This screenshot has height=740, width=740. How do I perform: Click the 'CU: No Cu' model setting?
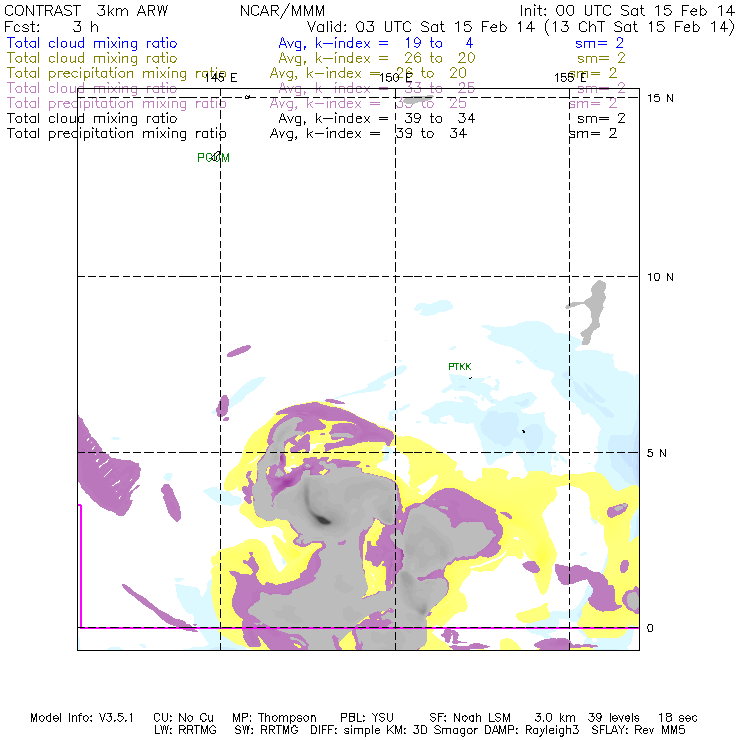click(184, 718)
